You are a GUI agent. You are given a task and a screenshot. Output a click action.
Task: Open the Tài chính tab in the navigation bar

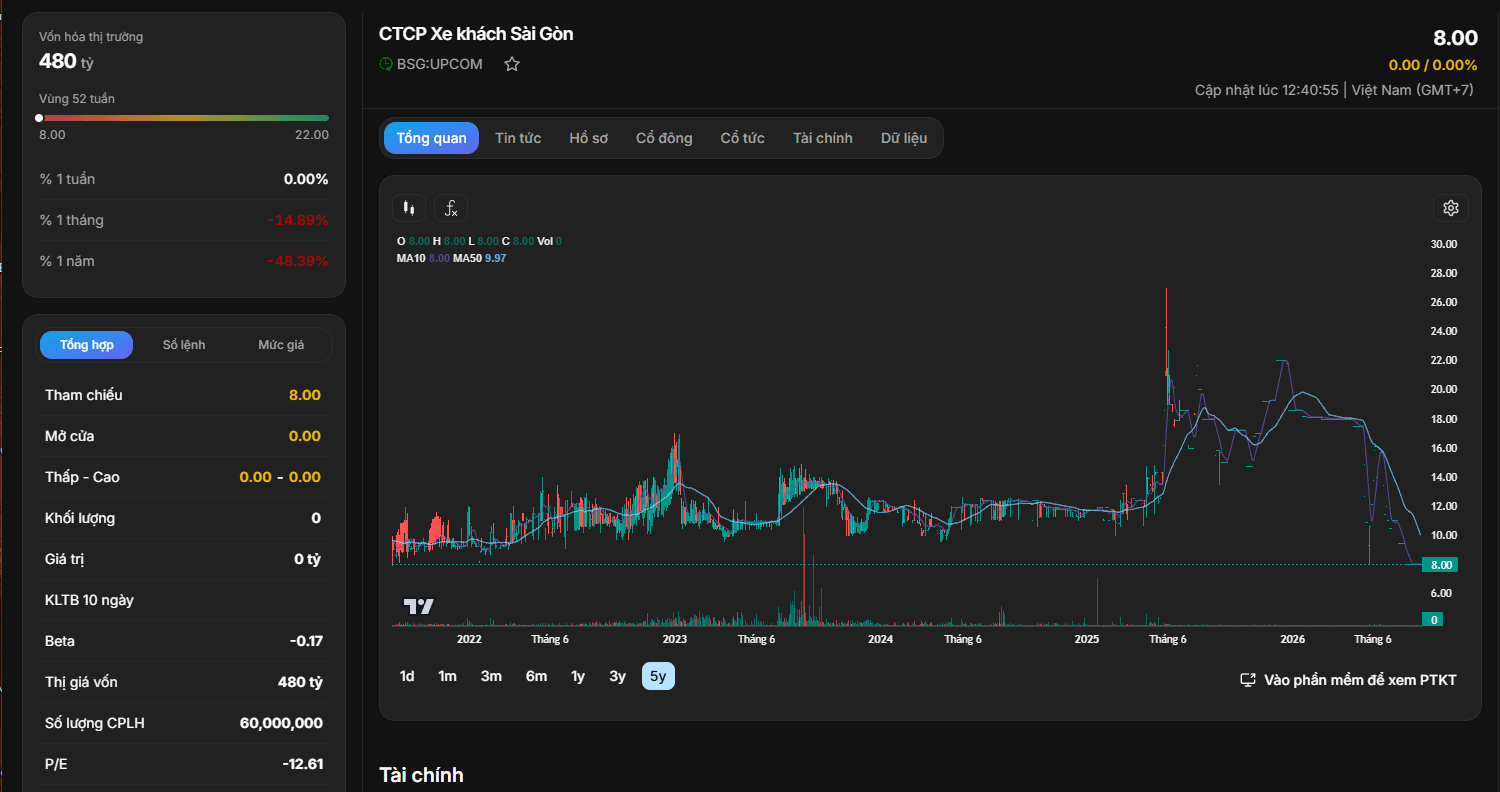pos(823,138)
